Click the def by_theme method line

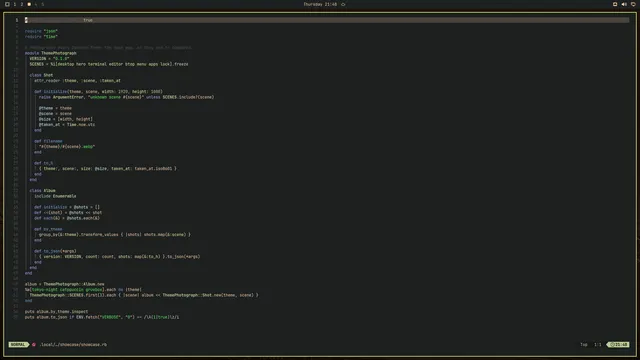point(48,229)
